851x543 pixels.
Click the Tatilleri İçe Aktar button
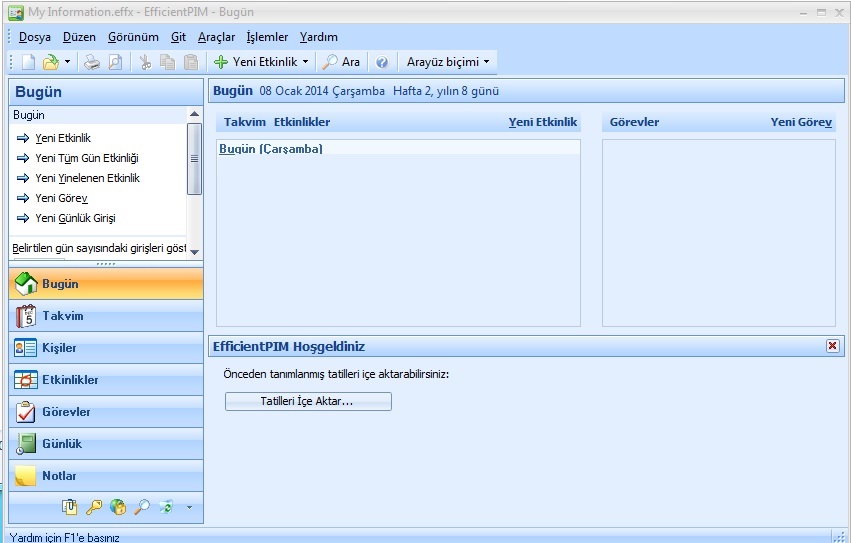coord(308,401)
